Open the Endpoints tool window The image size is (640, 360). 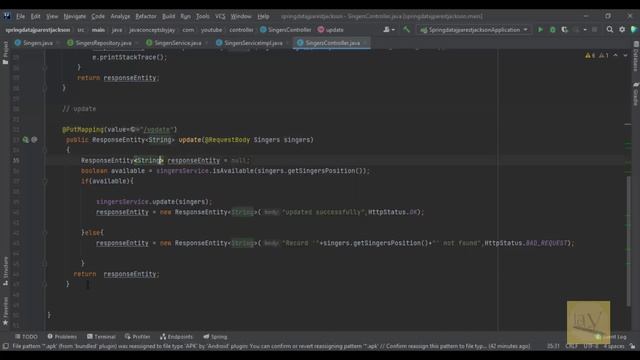[176, 337]
